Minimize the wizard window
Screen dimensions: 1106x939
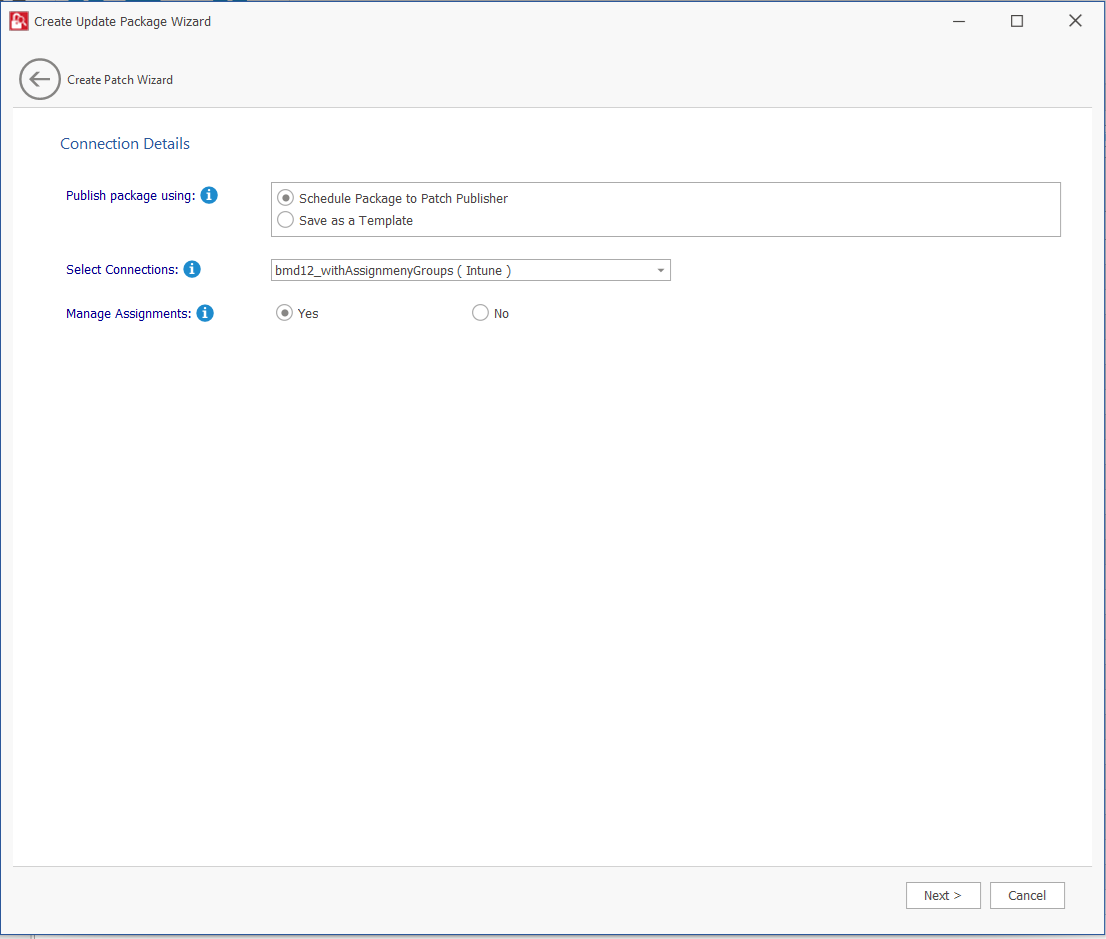(958, 21)
